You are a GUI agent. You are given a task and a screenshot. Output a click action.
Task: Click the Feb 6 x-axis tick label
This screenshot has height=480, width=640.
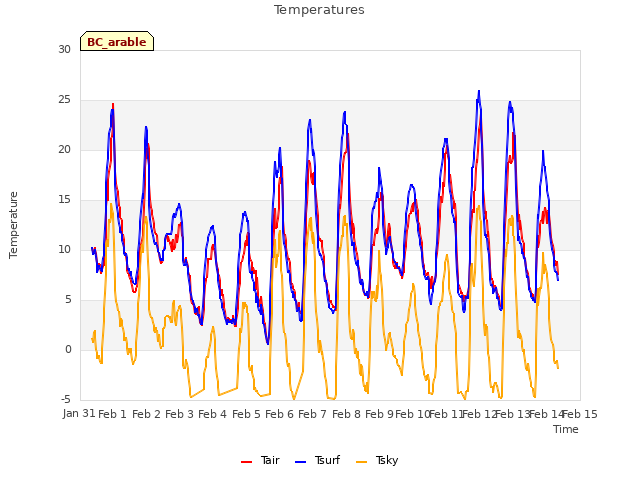[x=280, y=414]
